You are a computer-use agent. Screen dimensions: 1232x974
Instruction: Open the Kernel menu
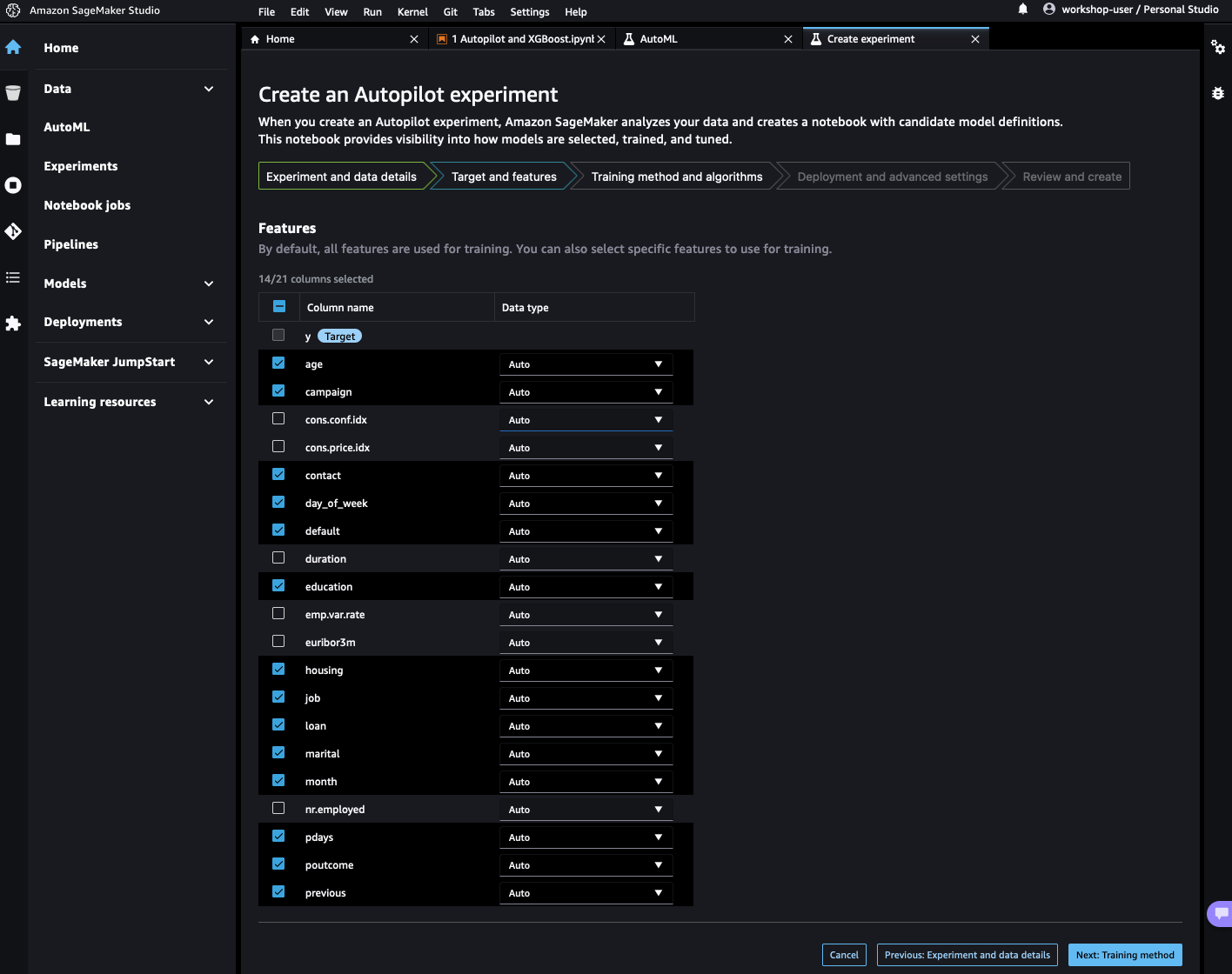click(412, 12)
